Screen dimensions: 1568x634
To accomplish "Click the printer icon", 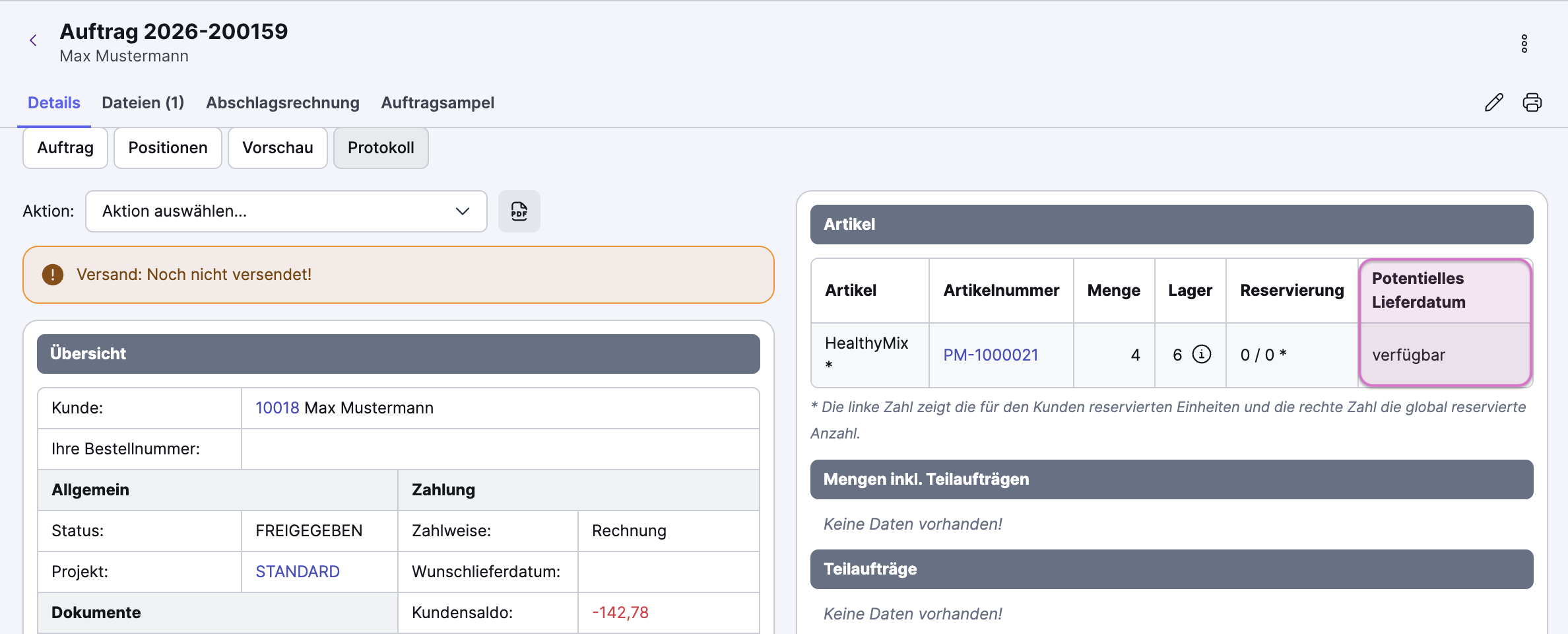I will pos(1532,102).
